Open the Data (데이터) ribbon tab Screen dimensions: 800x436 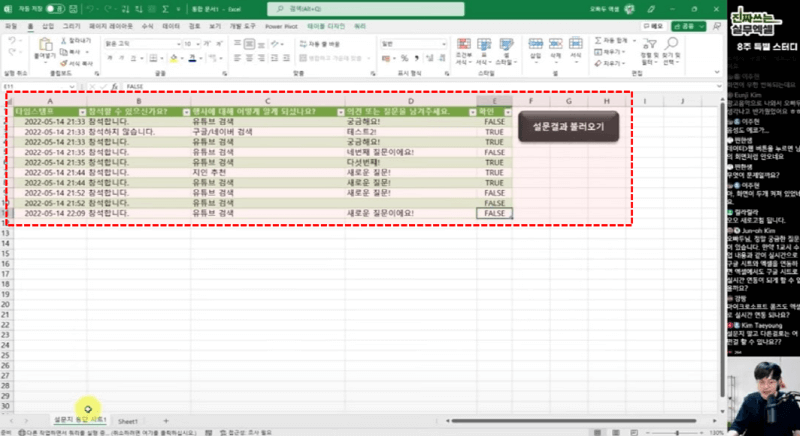pos(171,26)
